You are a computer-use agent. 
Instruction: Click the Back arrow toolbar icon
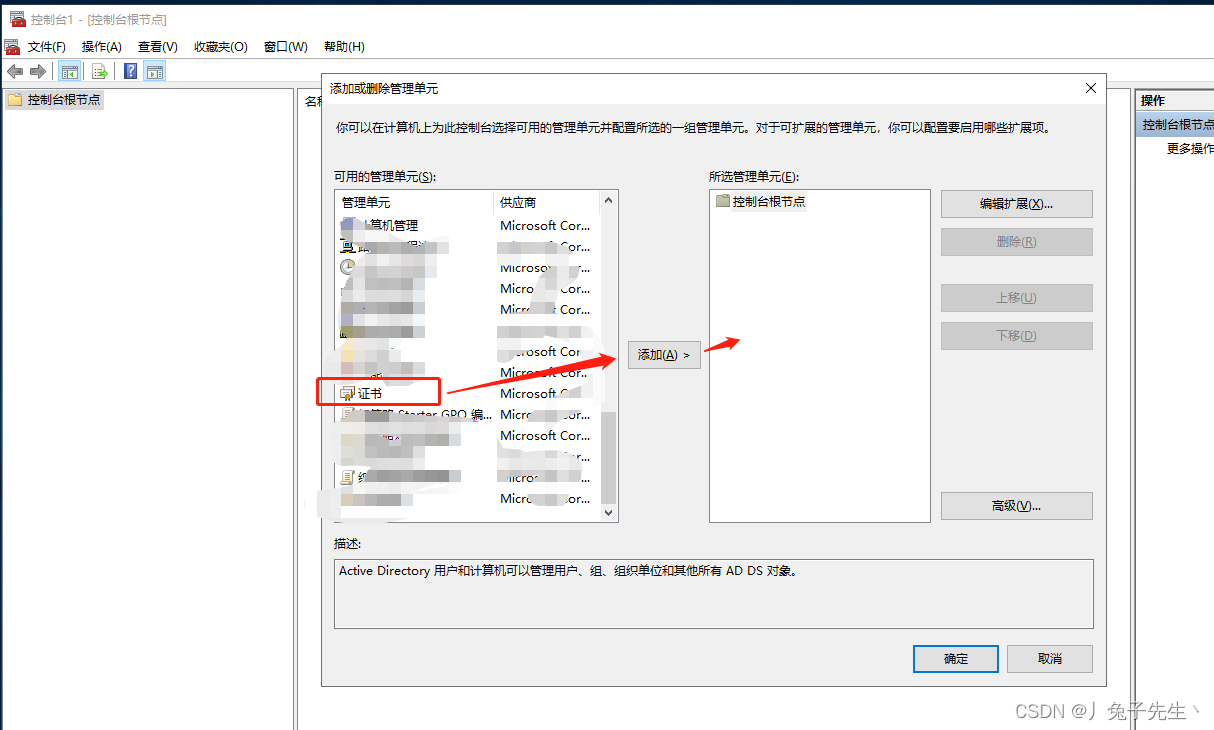point(15,71)
